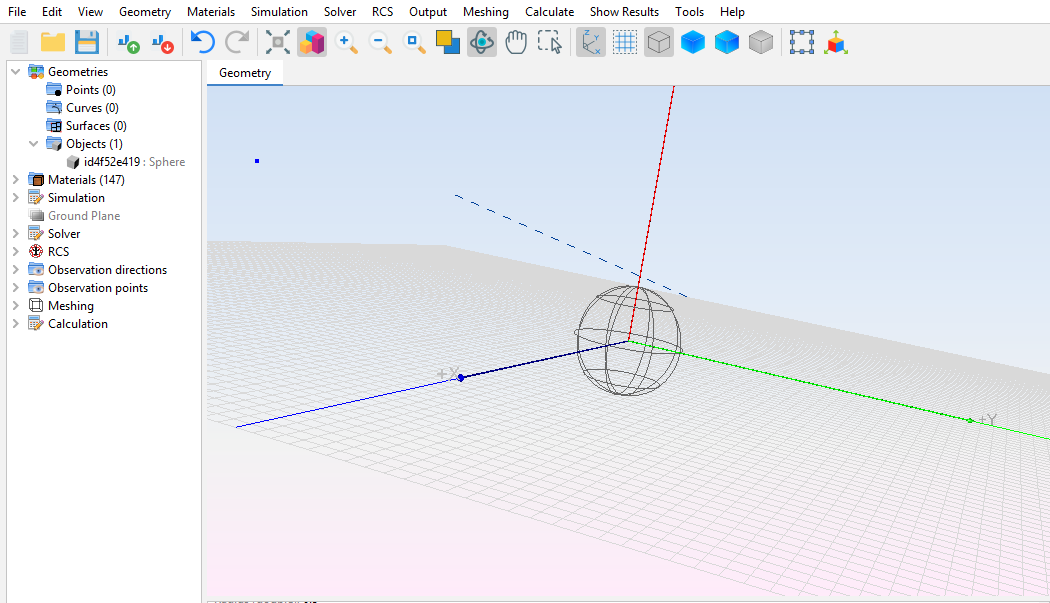Toggle the XYZ axes display
This screenshot has width=1050, height=603.
coord(591,42)
